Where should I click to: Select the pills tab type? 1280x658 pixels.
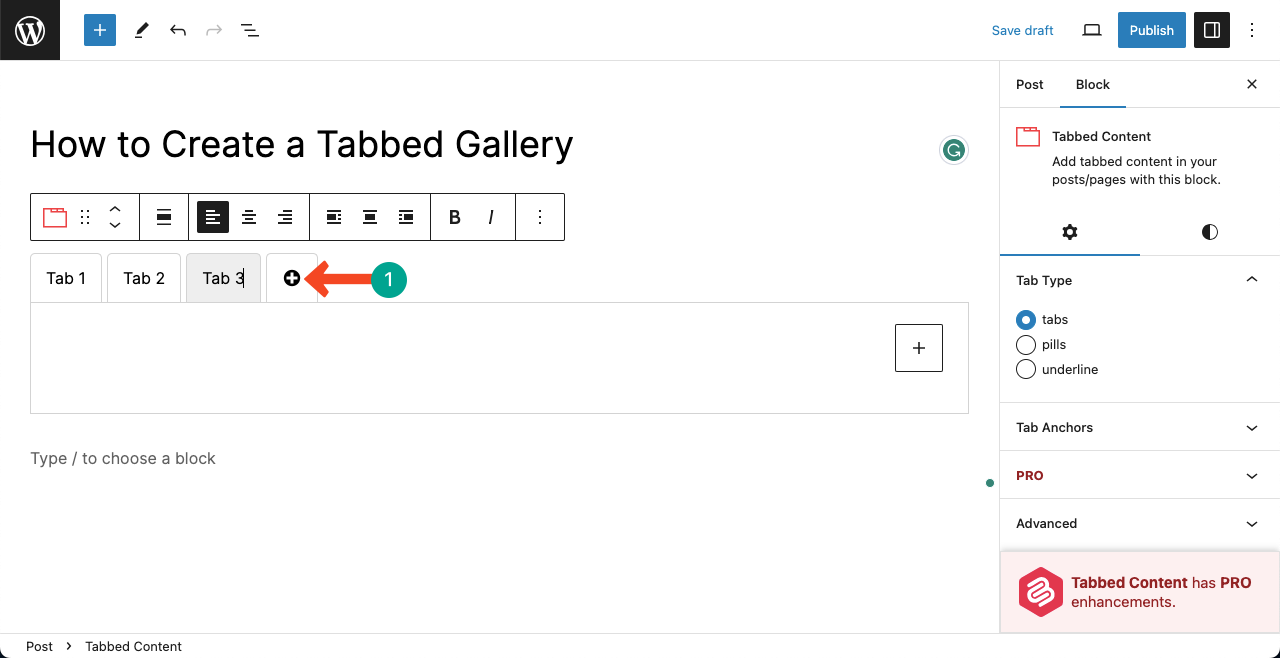click(x=1026, y=345)
